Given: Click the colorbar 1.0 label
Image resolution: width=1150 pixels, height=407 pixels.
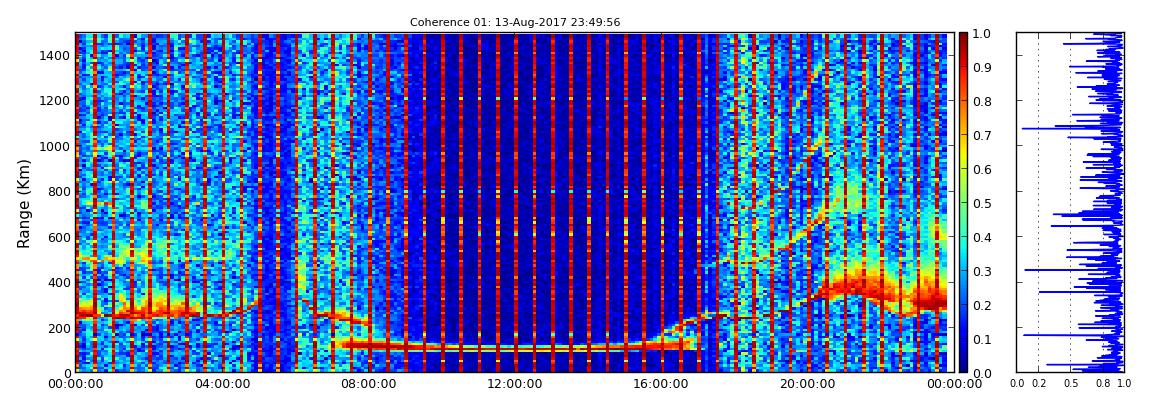Looking at the screenshot, I should [981, 34].
